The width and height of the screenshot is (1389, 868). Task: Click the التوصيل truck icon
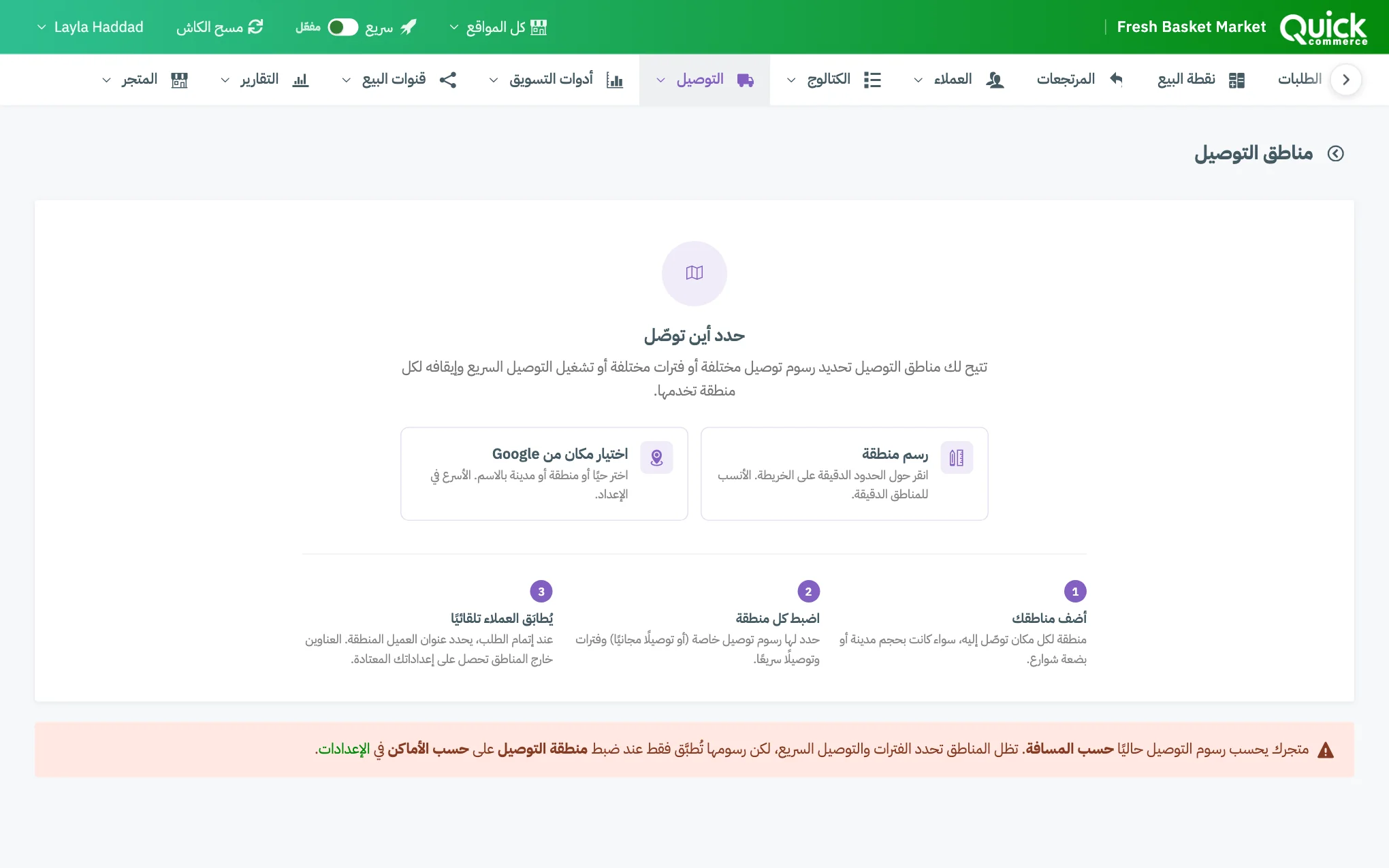tap(746, 80)
